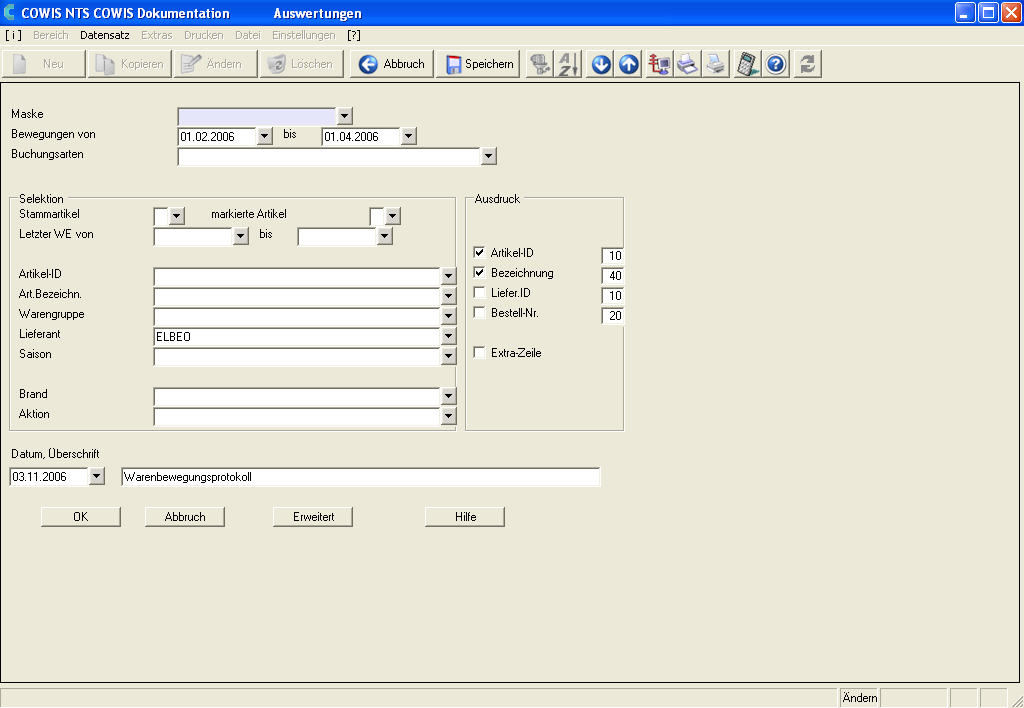This screenshot has width=1024, height=708.
Task: Open the Lieferant dropdown arrow
Action: 449,337
